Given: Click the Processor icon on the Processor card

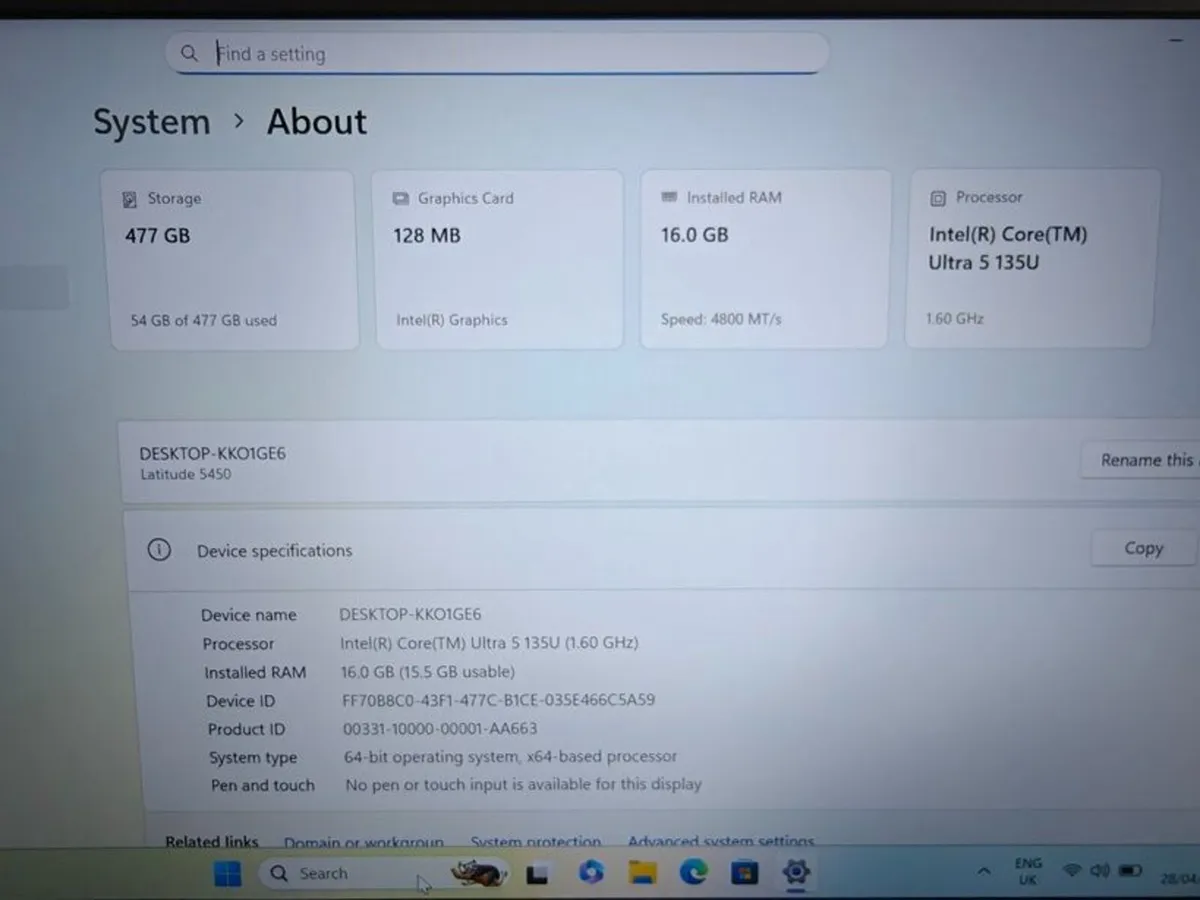Looking at the screenshot, I should (938, 197).
